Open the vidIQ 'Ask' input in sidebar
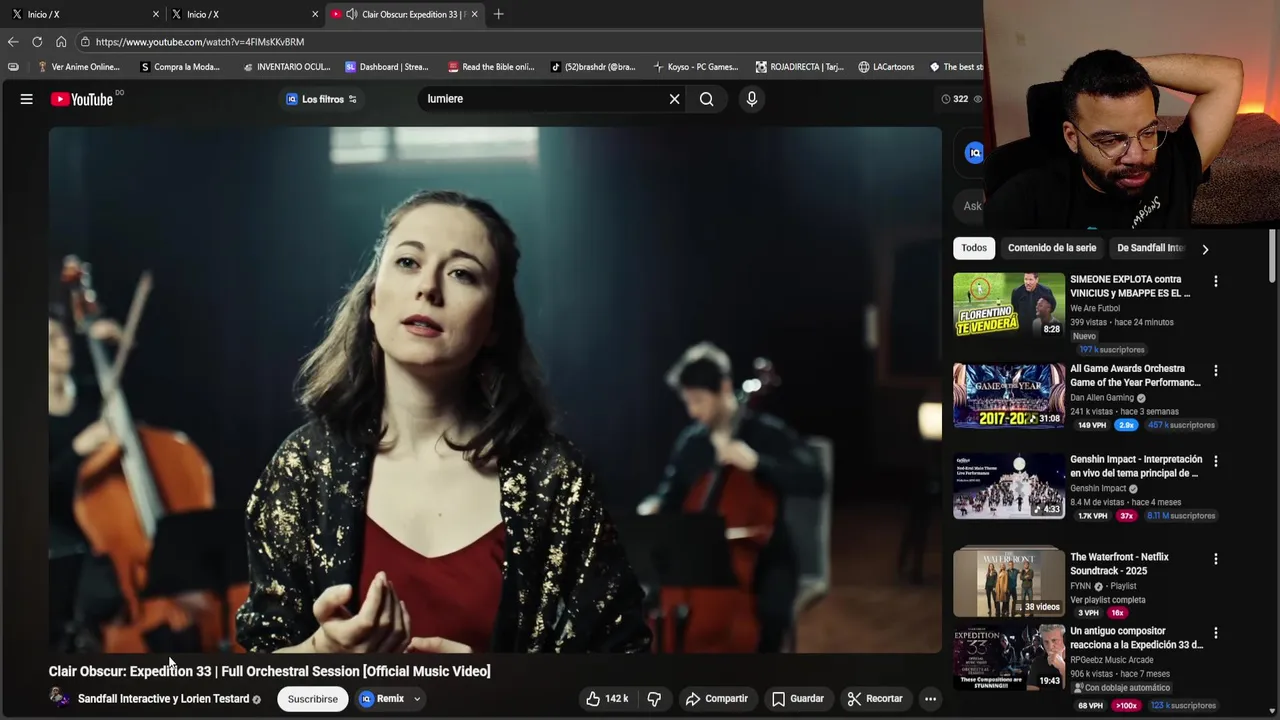Screen dimensions: 1280x720 coord(972,206)
